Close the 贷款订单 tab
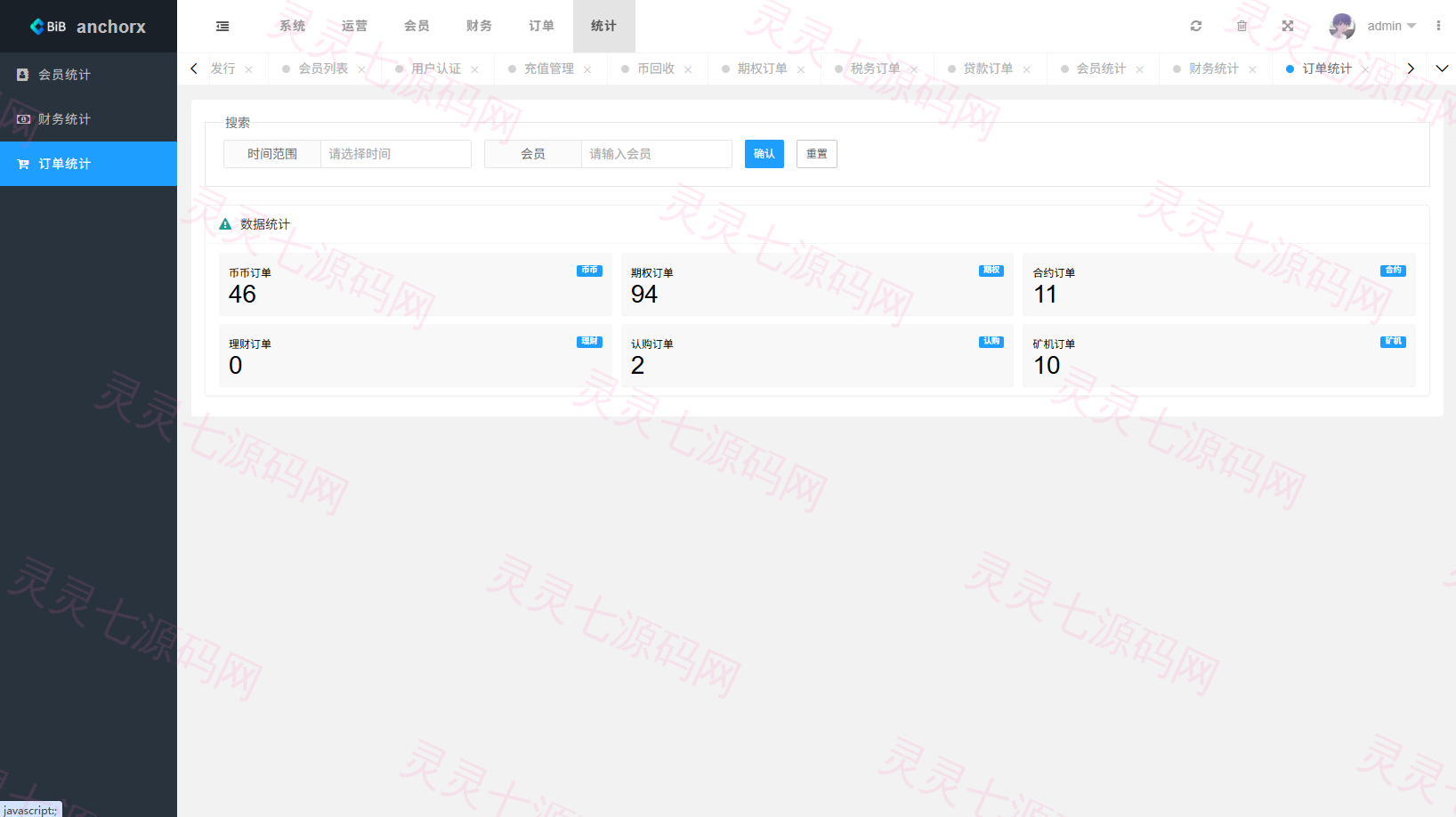The image size is (1456, 817). point(1027,69)
